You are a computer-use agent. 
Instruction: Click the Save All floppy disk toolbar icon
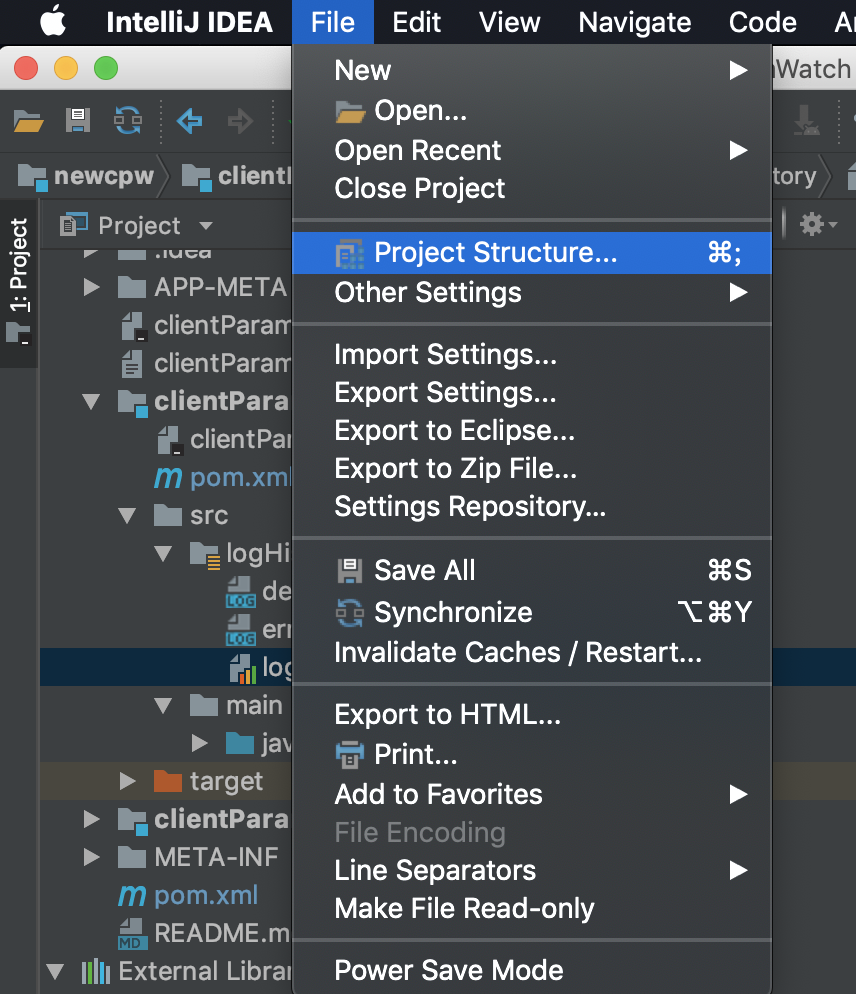click(x=78, y=122)
